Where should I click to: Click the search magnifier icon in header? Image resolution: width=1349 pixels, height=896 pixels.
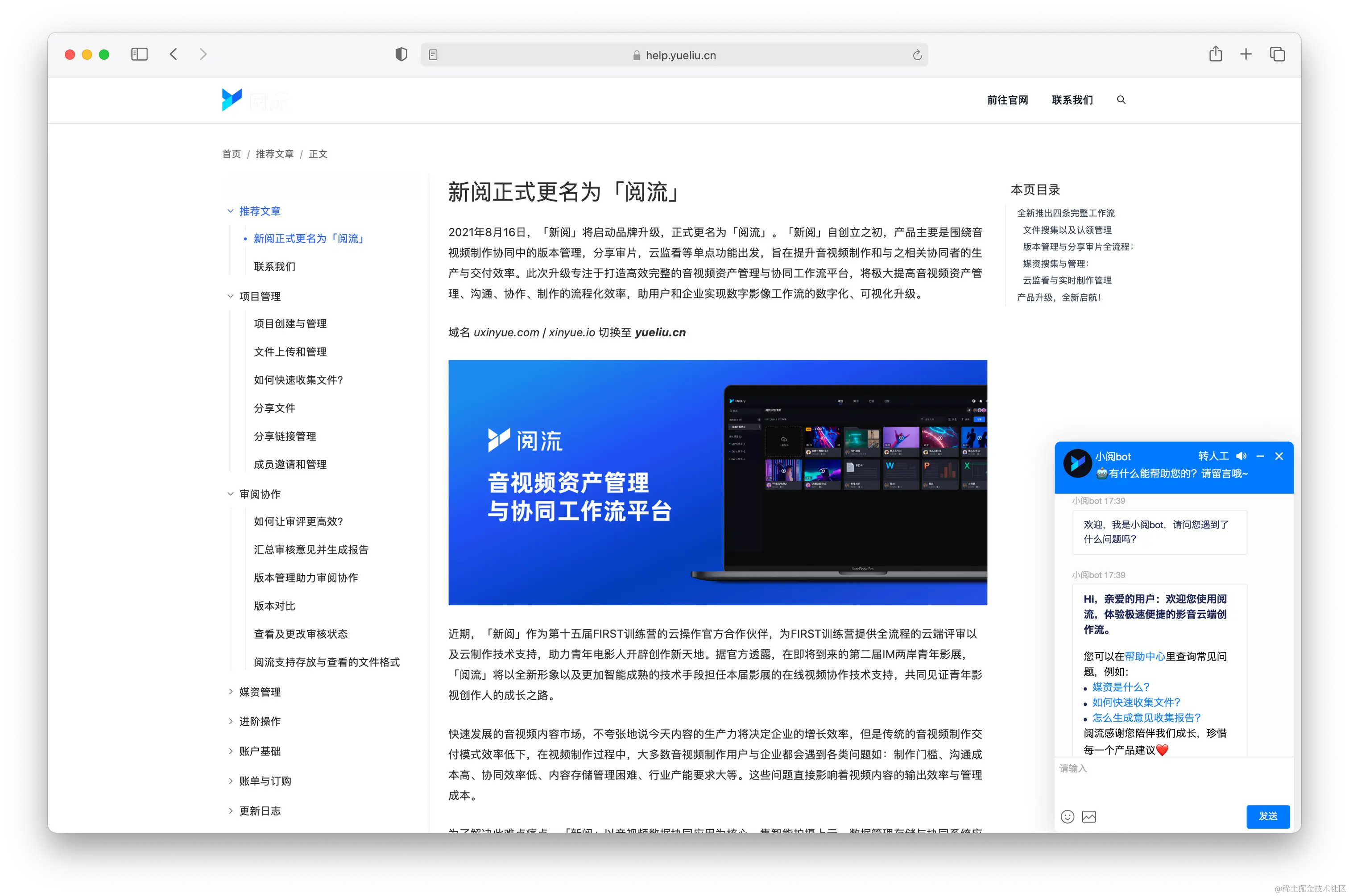click(x=1121, y=100)
